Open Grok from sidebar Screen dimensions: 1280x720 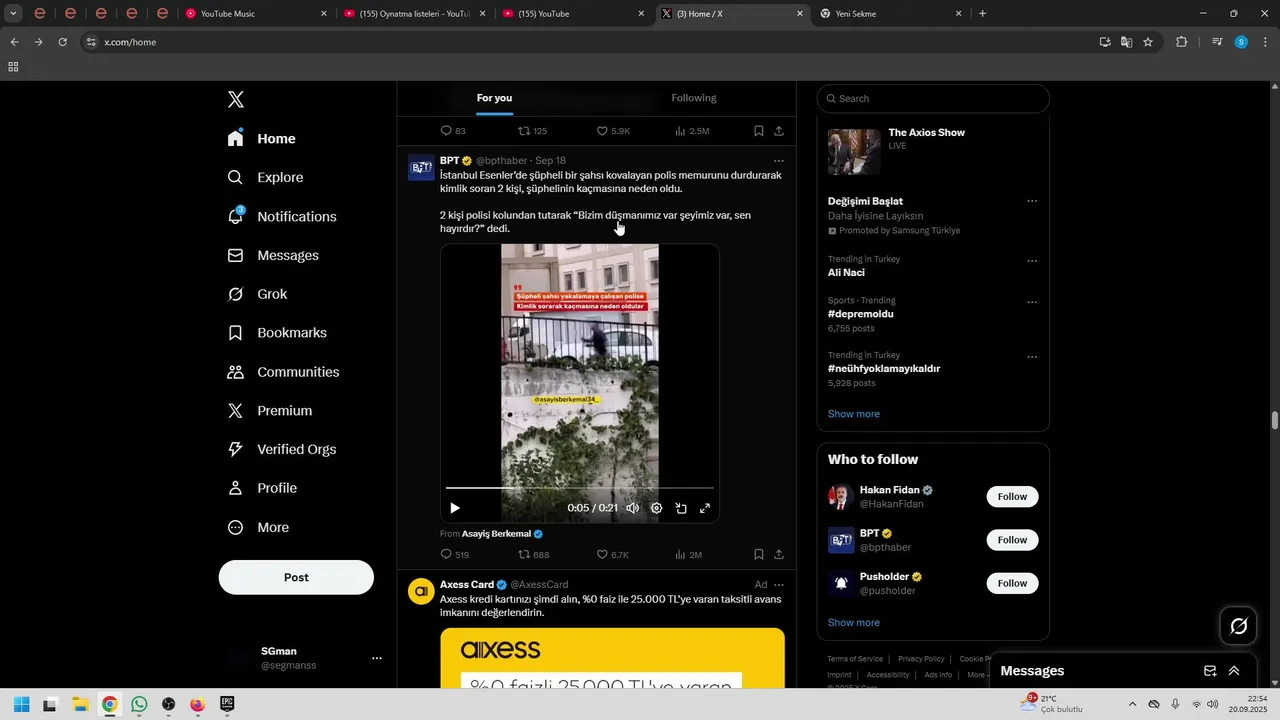257,294
